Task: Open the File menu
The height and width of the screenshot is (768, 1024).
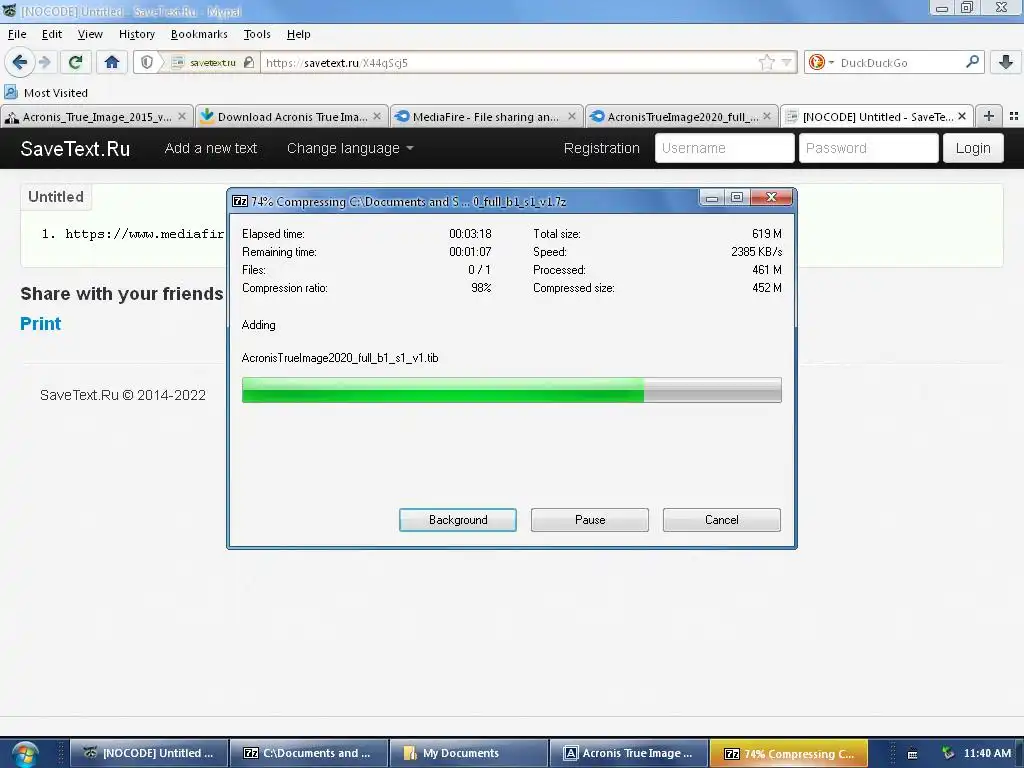Action: [x=17, y=34]
